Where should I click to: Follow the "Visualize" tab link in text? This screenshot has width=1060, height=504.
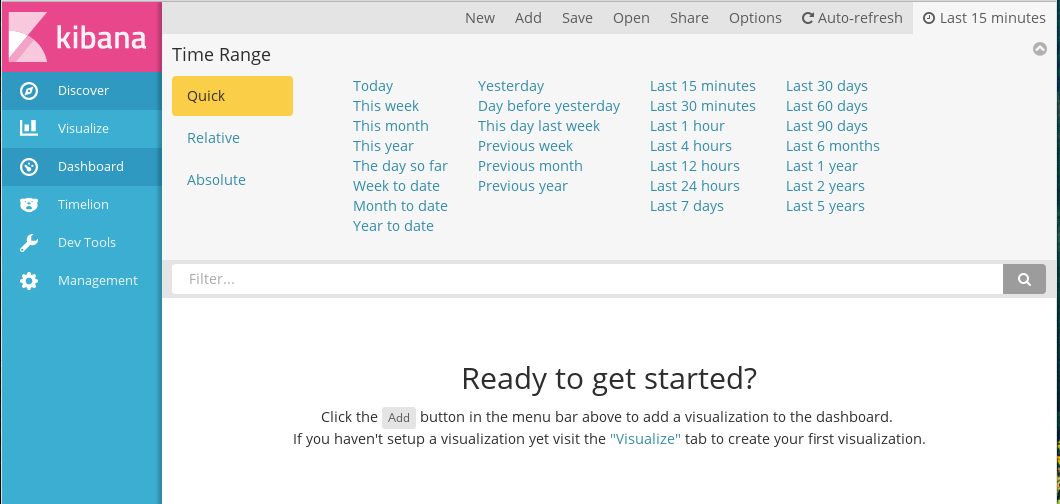click(645, 439)
